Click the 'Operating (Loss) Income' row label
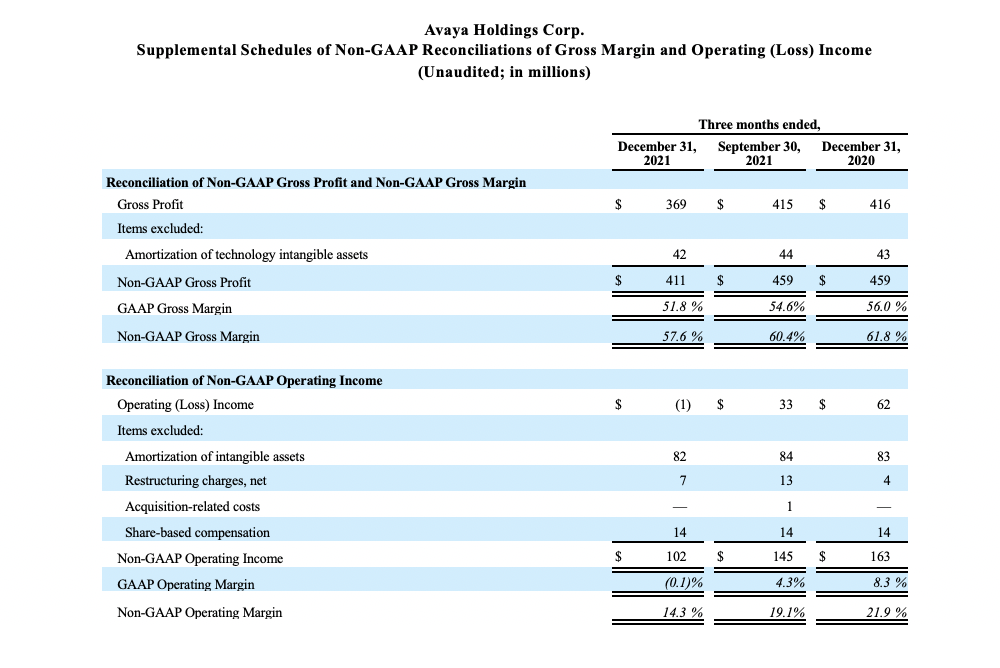The width and height of the screenshot is (1000, 668). click(x=185, y=405)
